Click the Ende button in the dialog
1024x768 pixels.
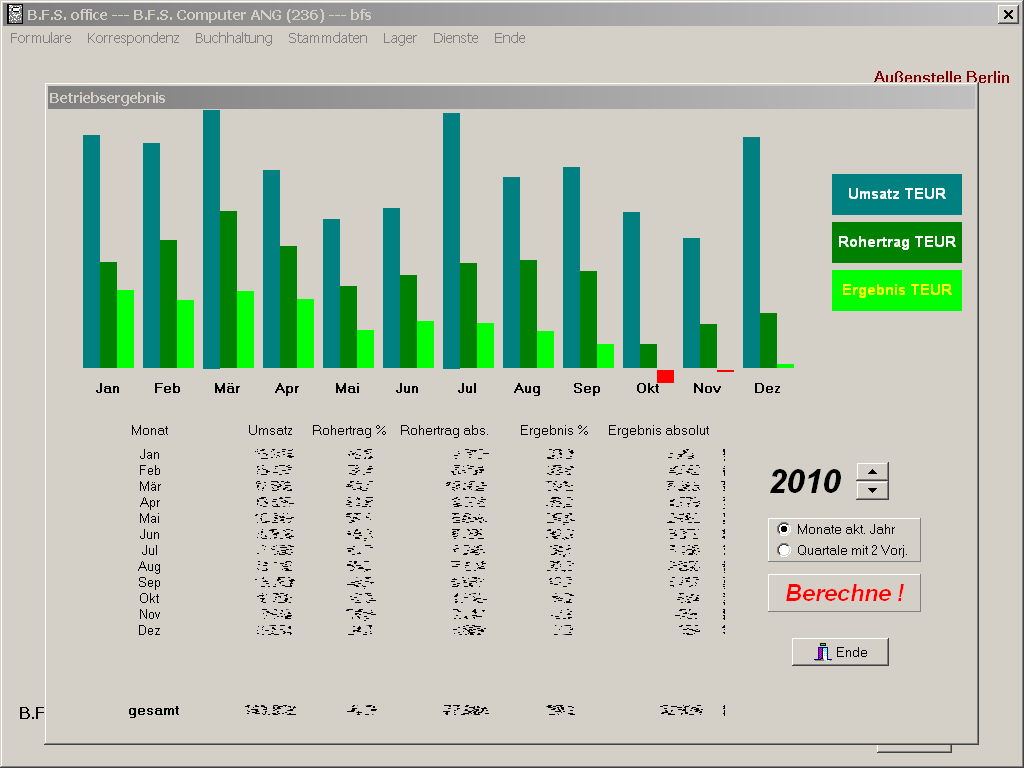pyautogui.click(x=840, y=652)
